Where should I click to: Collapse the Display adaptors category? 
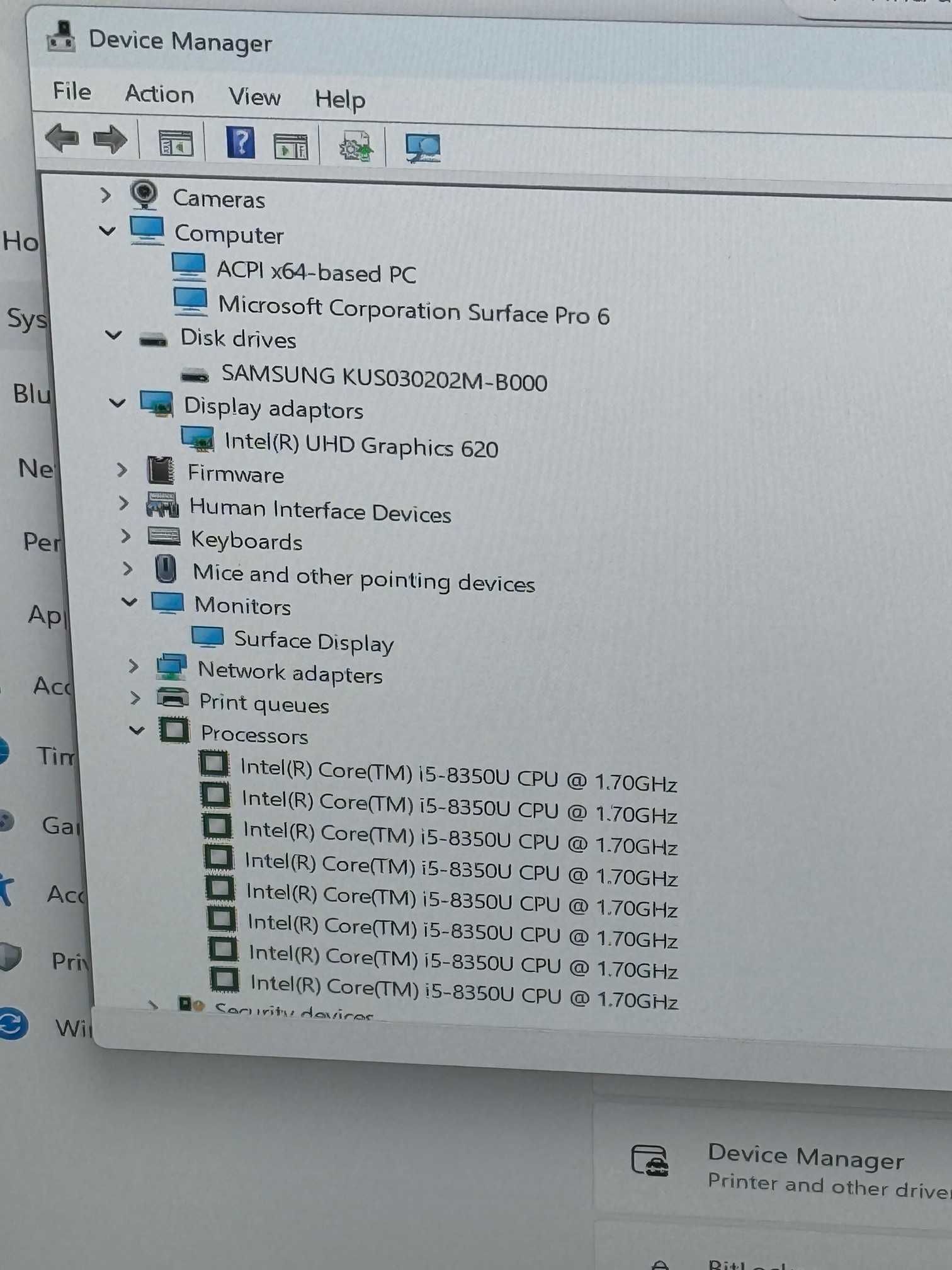click(x=117, y=403)
